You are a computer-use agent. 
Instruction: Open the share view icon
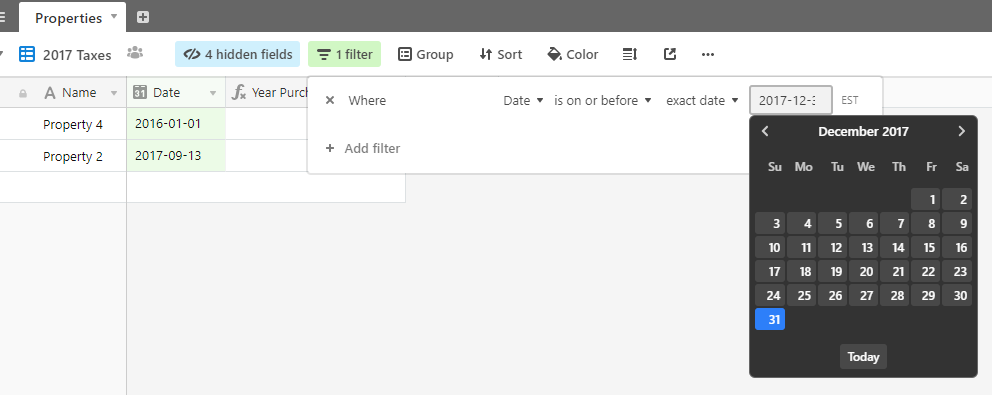pos(670,54)
